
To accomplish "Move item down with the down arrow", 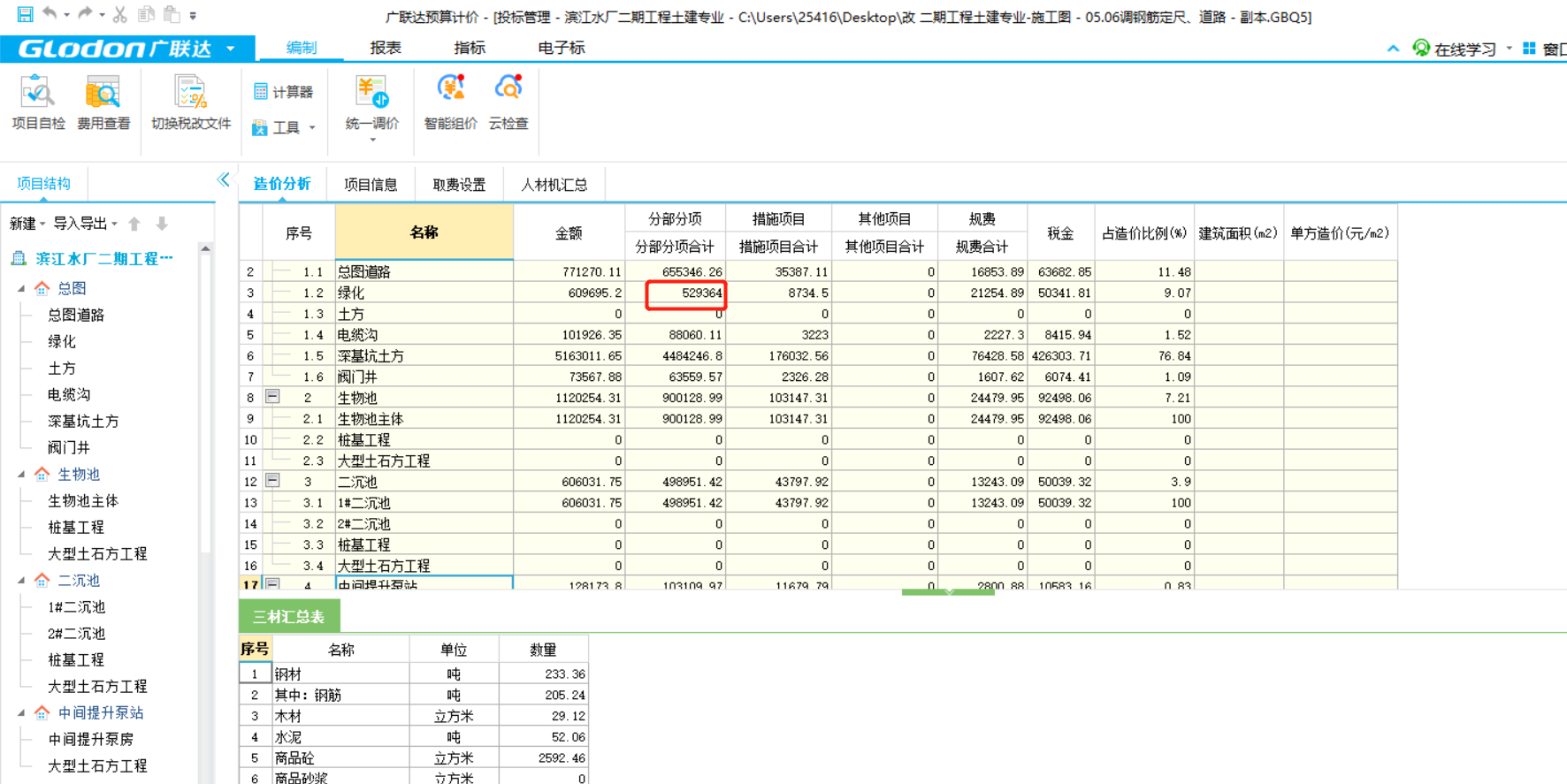I will click(x=162, y=224).
